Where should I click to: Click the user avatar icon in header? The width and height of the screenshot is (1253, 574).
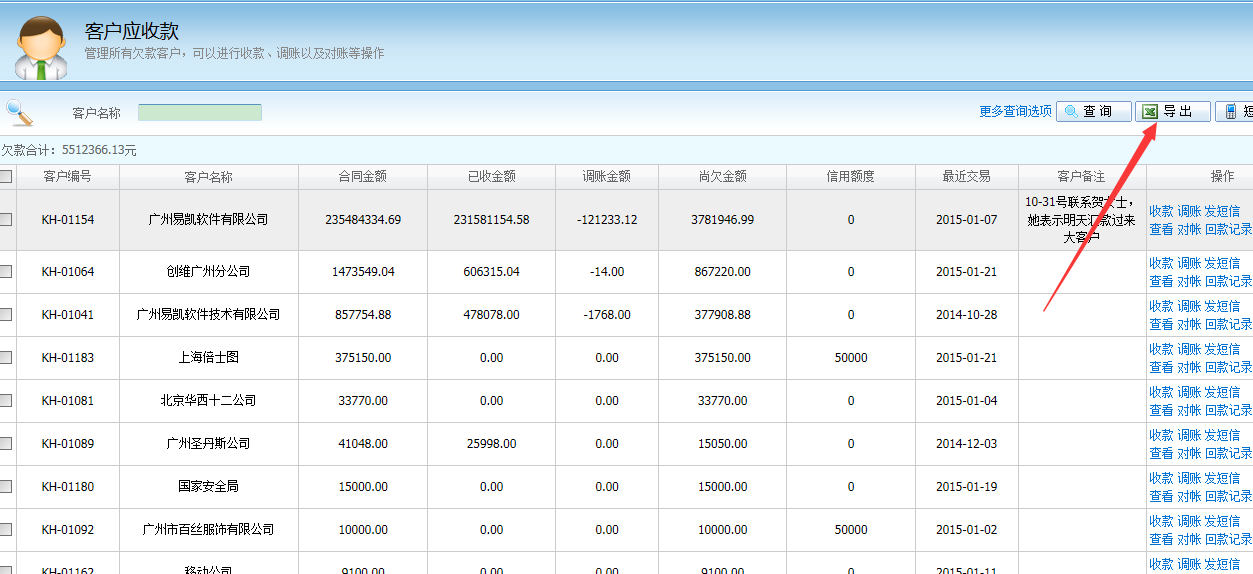tap(42, 46)
